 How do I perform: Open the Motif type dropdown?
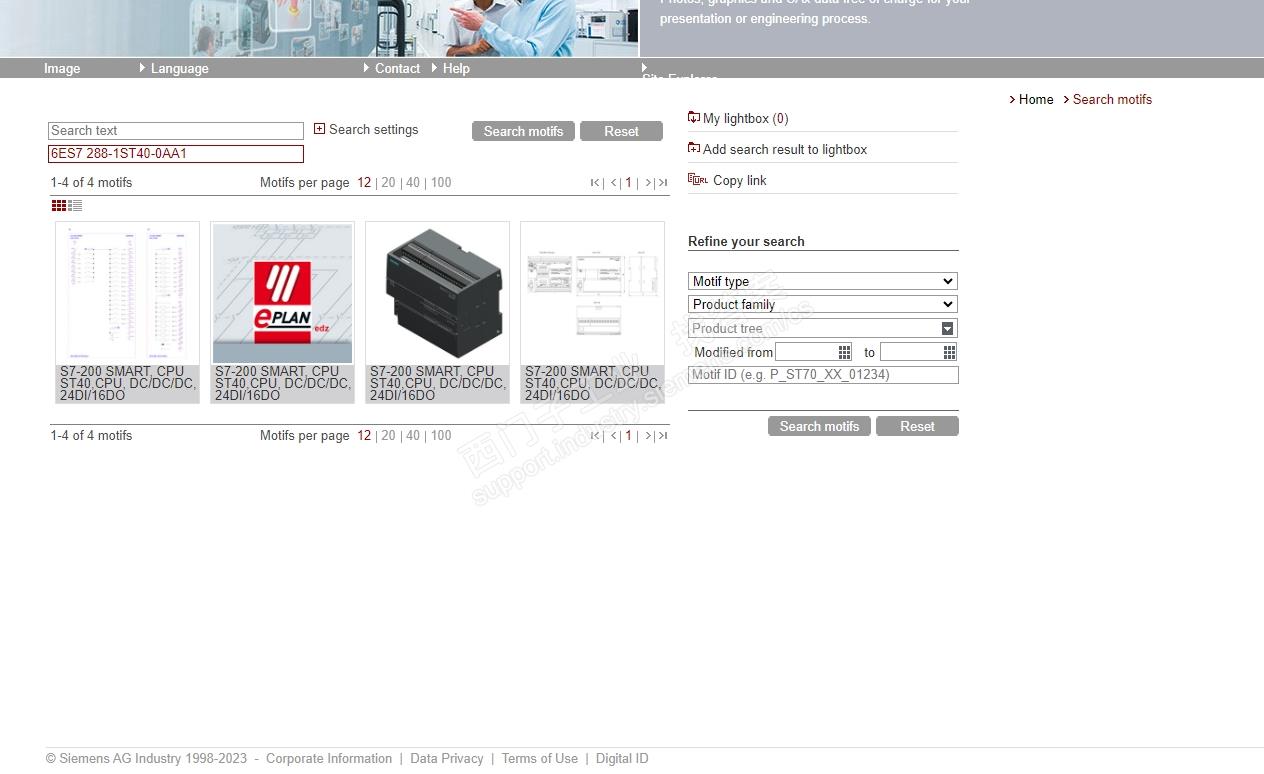click(823, 281)
